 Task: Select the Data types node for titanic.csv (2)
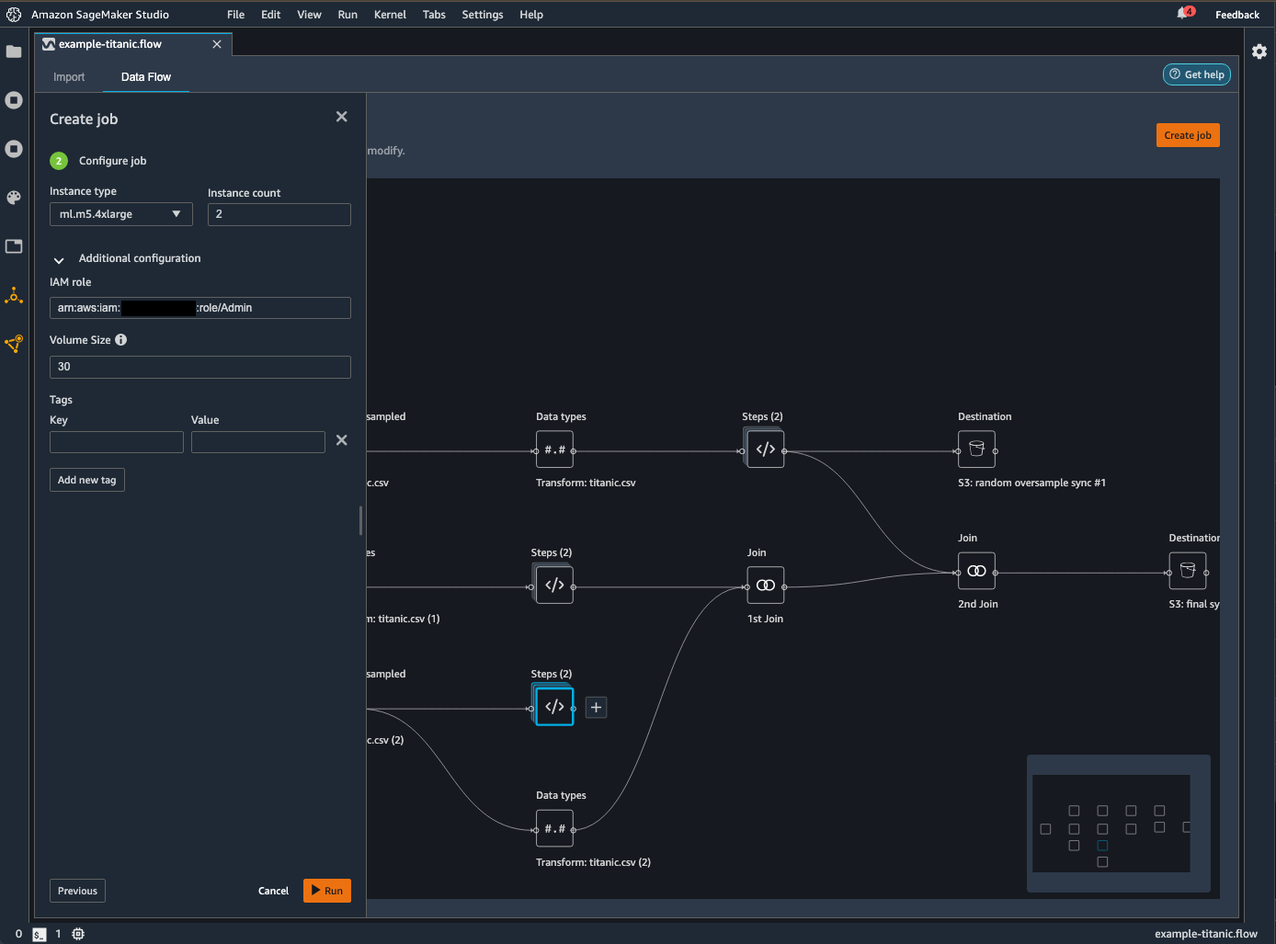point(555,828)
